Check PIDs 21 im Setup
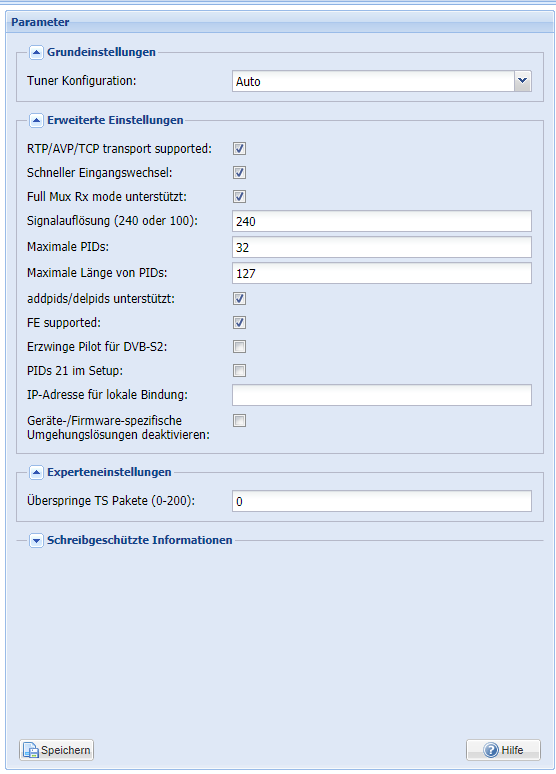 239,371
